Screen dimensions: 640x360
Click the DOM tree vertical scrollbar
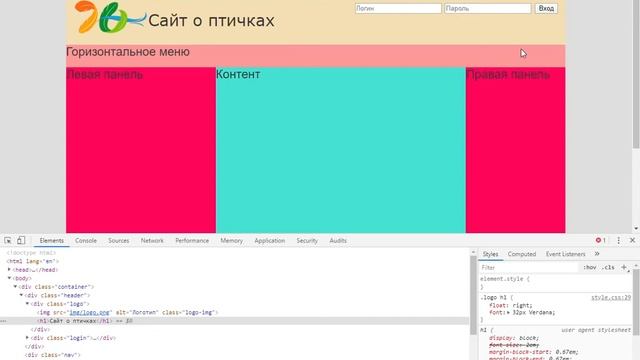point(473,296)
